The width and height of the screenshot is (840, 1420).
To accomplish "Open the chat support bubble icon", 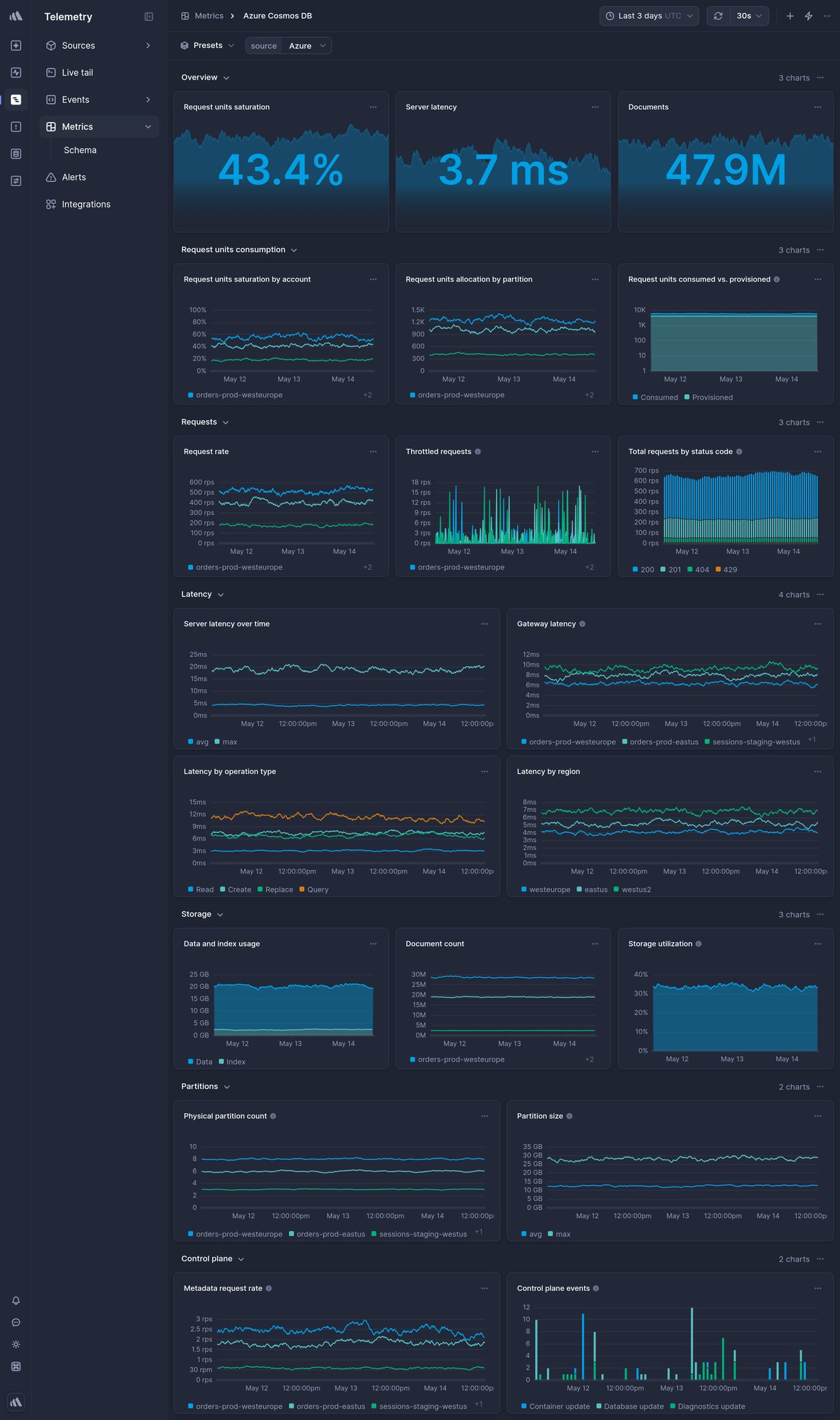I will pyautogui.click(x=16, y=1322).
